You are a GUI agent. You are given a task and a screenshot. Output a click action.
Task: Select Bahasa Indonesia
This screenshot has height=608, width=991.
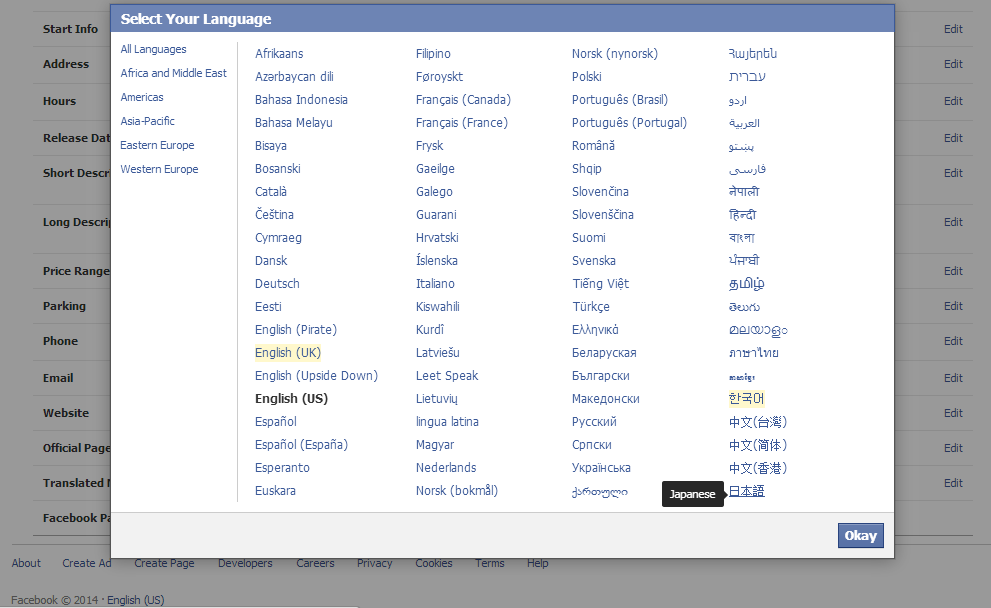point(301,100)
